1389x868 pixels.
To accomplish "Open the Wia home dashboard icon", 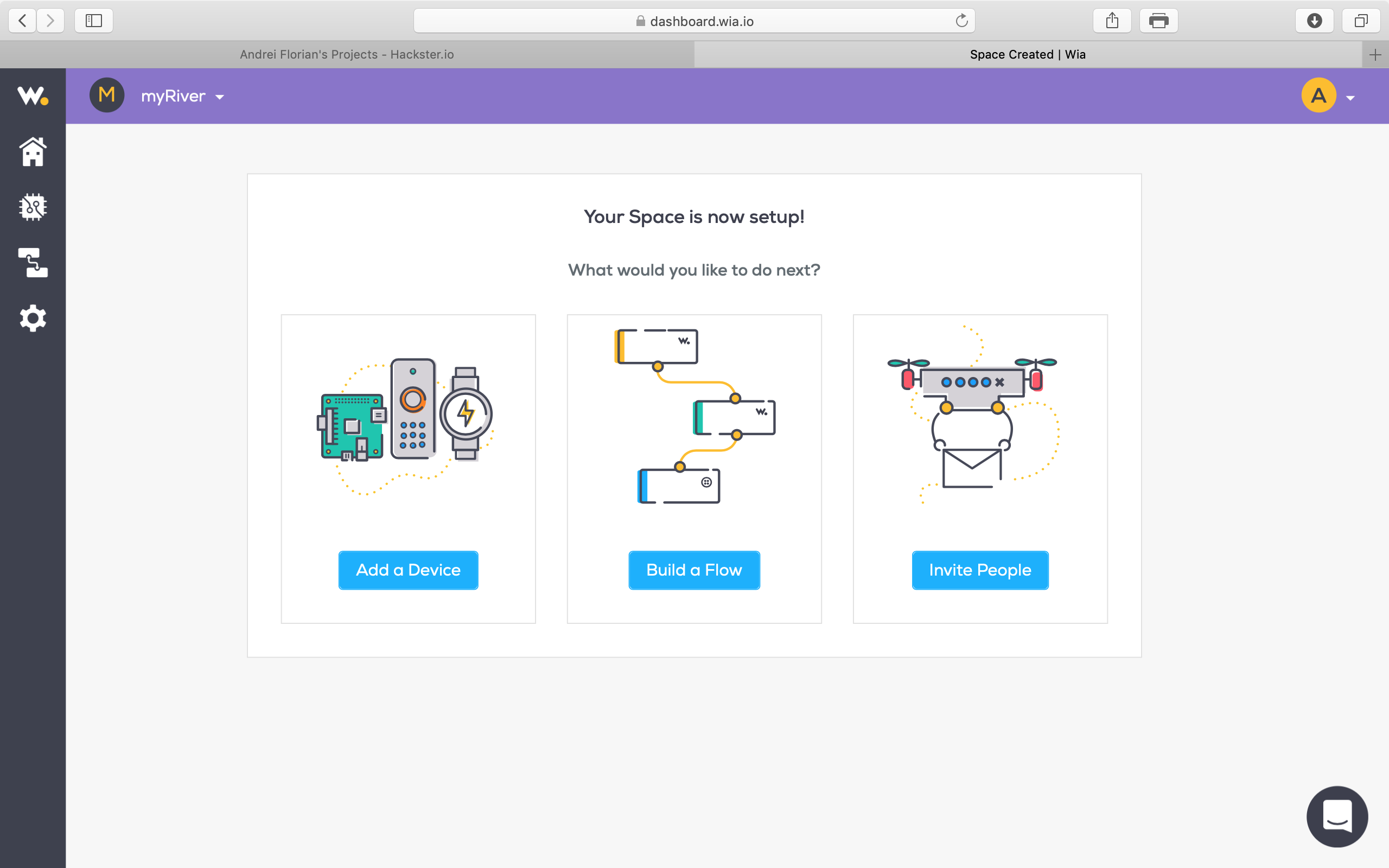I will point(33,152).
